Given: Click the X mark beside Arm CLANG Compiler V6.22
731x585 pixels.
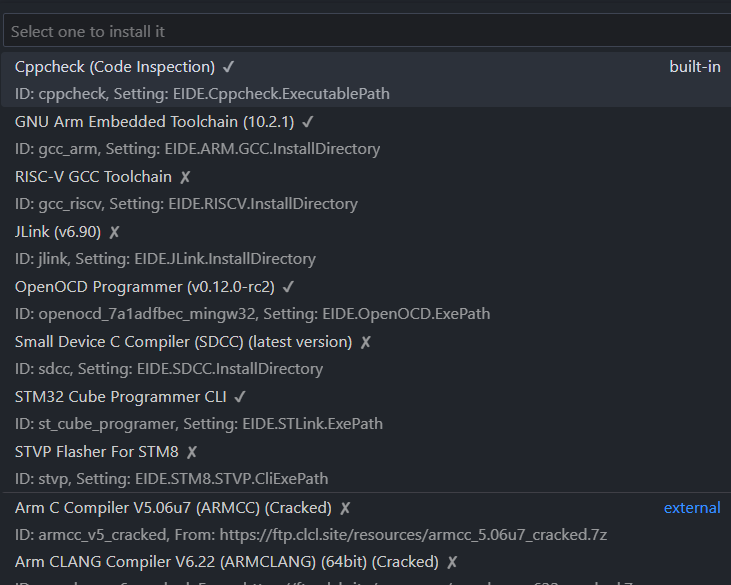Looking at the screenshot, I should (452, 562).
